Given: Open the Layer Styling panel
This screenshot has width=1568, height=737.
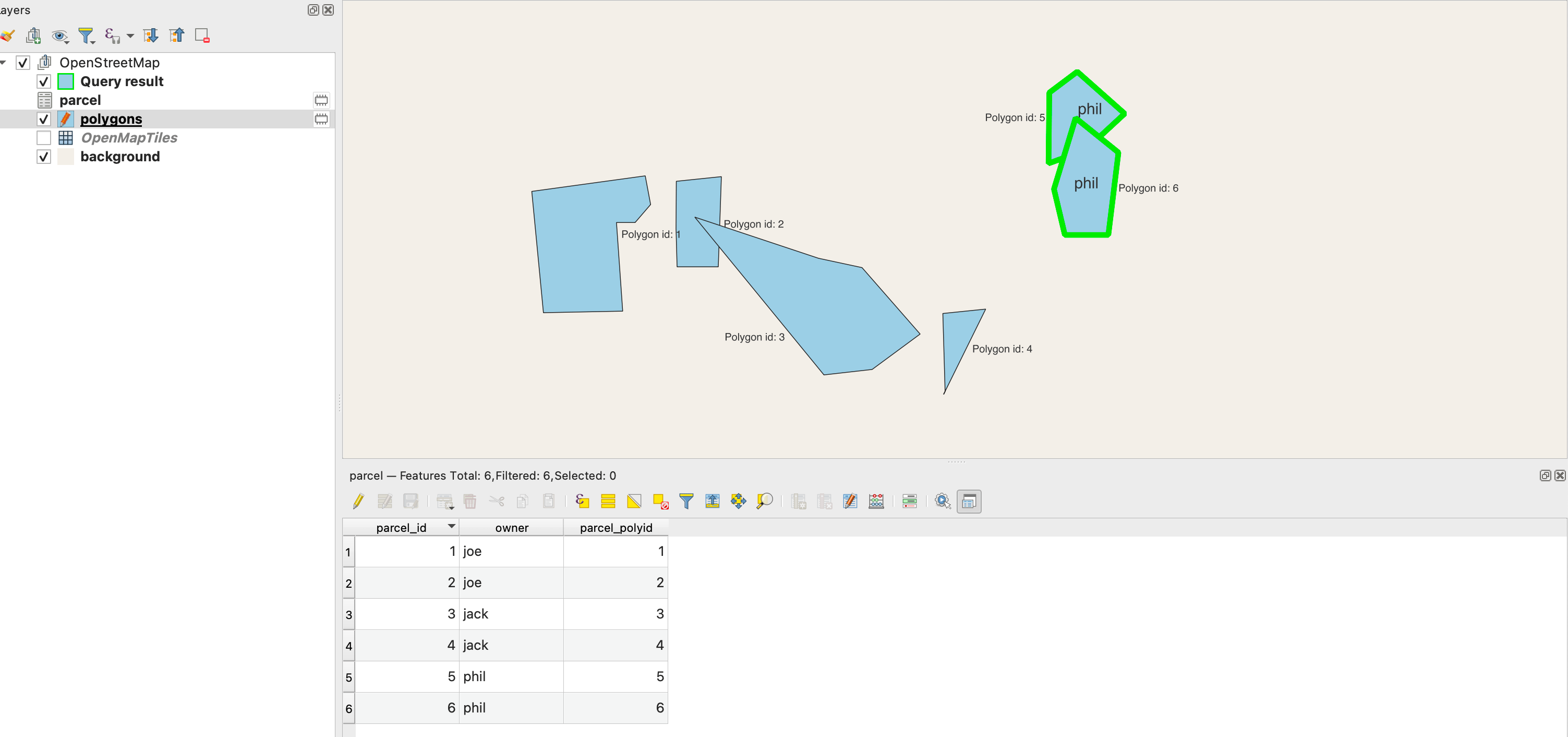Looking at the screenshot, I should pos(8,35).
